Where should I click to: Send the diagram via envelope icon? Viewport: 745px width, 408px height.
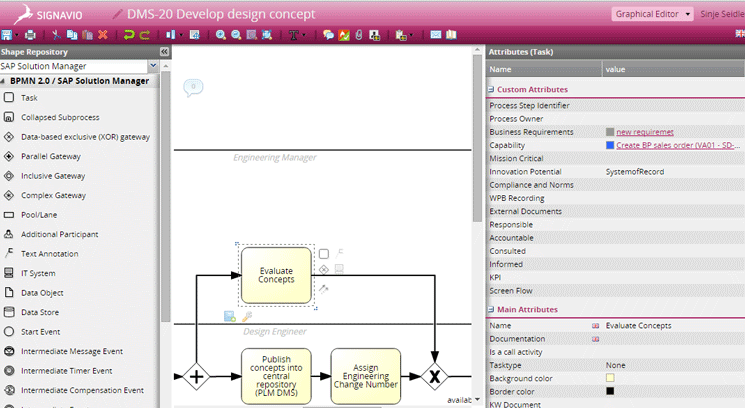(436, 35)
